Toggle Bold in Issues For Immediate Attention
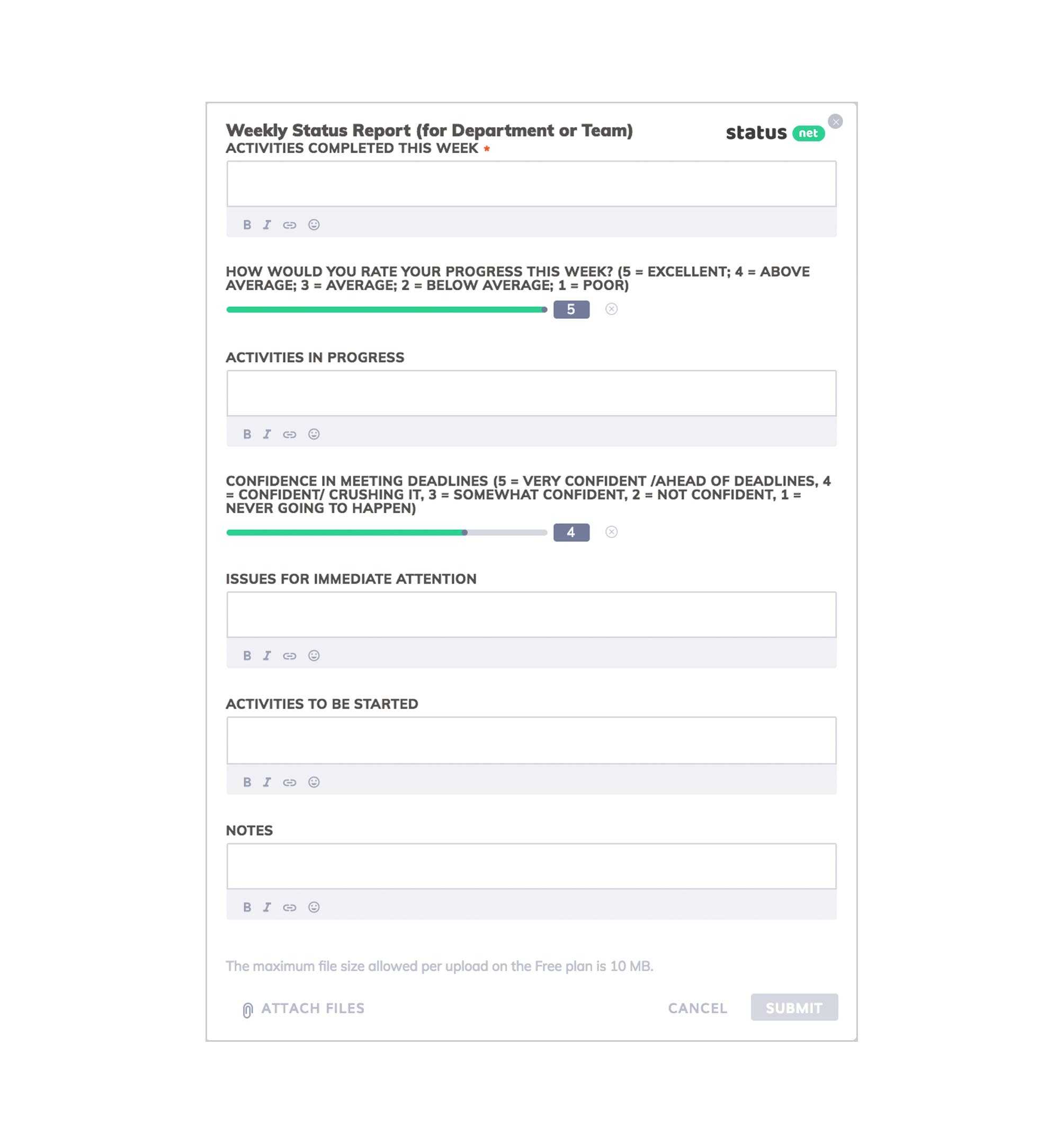Viewport: 1064px width, 1144px height. pyautogui.click(x=247, y=655)
